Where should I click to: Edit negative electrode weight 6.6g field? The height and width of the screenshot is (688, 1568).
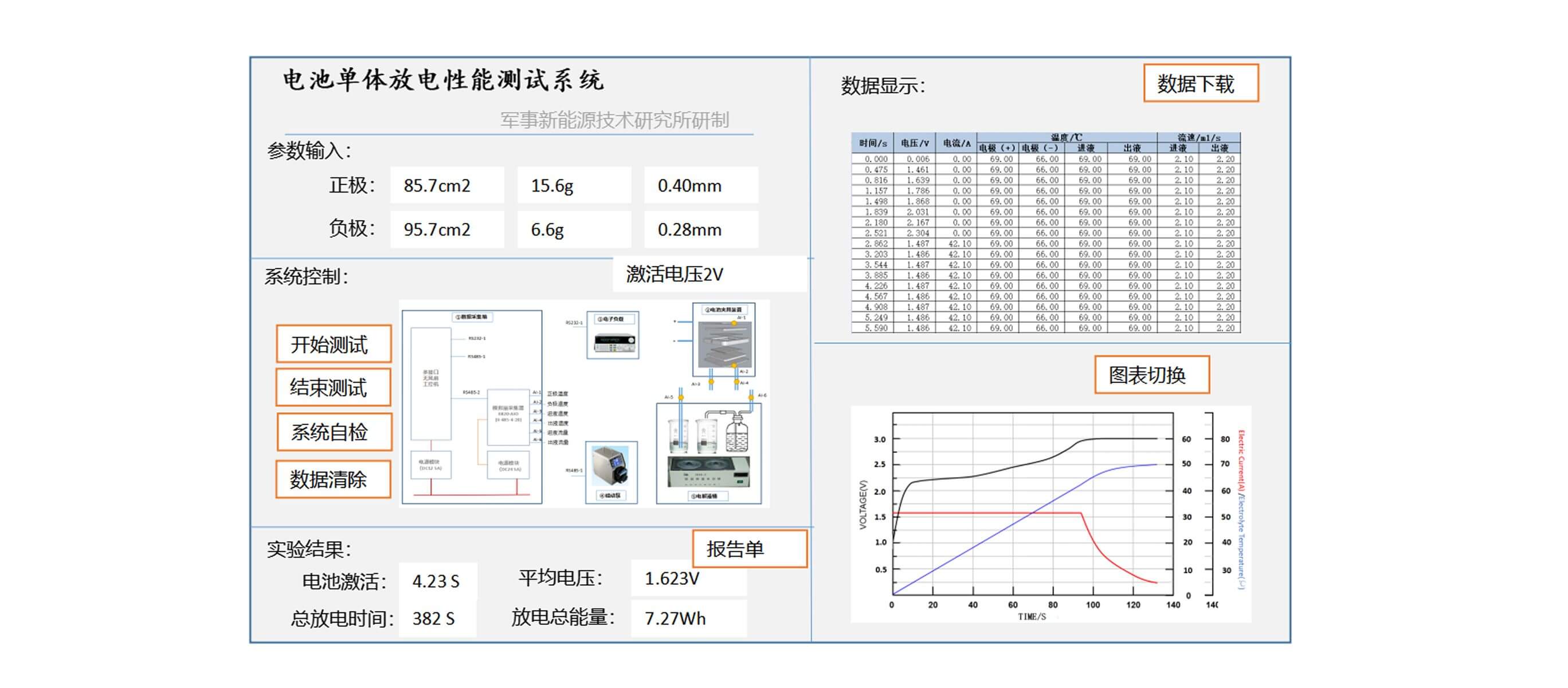574,230
